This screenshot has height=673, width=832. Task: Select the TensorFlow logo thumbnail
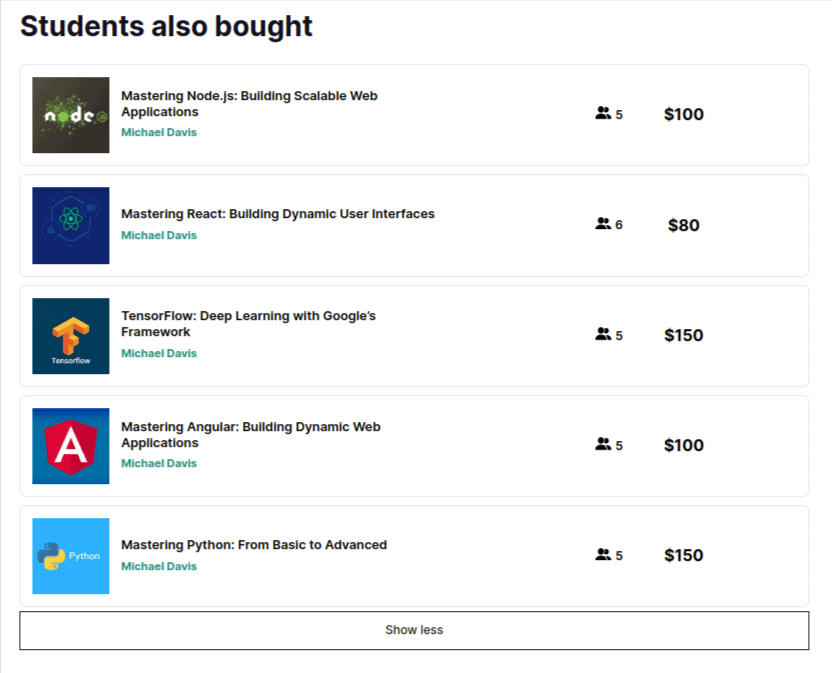(70, 336)
